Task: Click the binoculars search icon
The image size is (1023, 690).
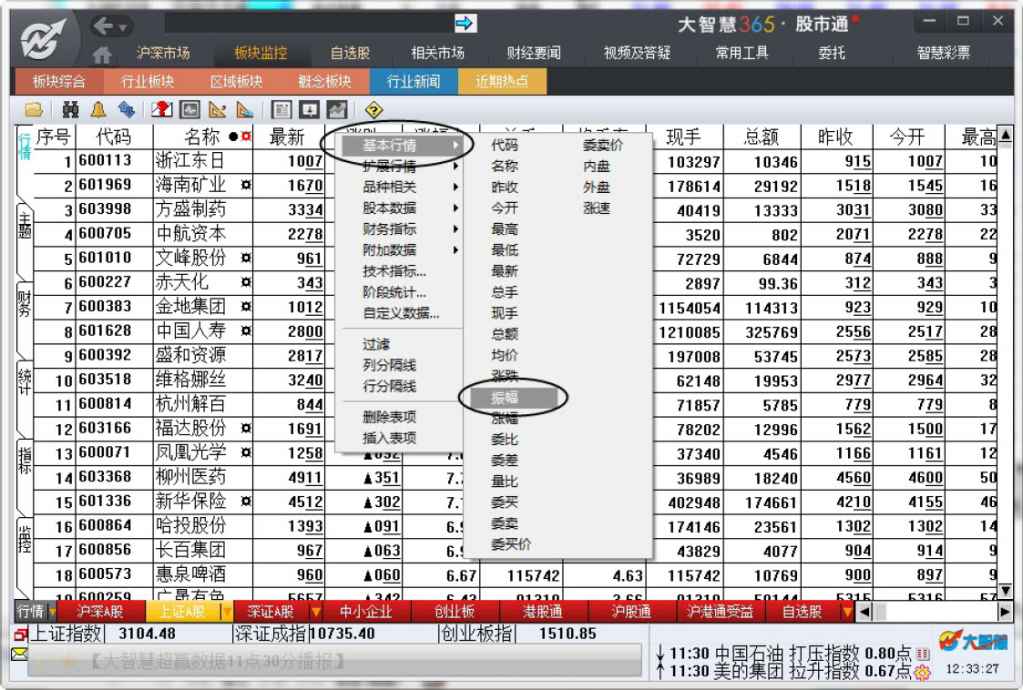Action: coord(70,110)
